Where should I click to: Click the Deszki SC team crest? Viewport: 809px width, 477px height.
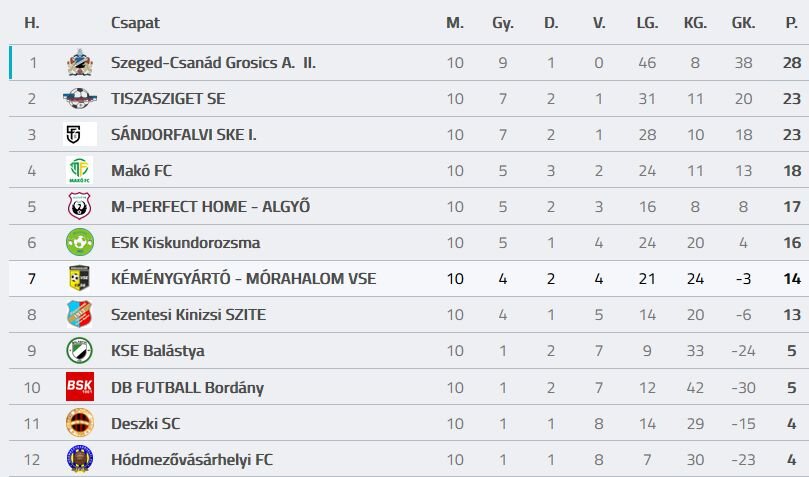point(79,423)
